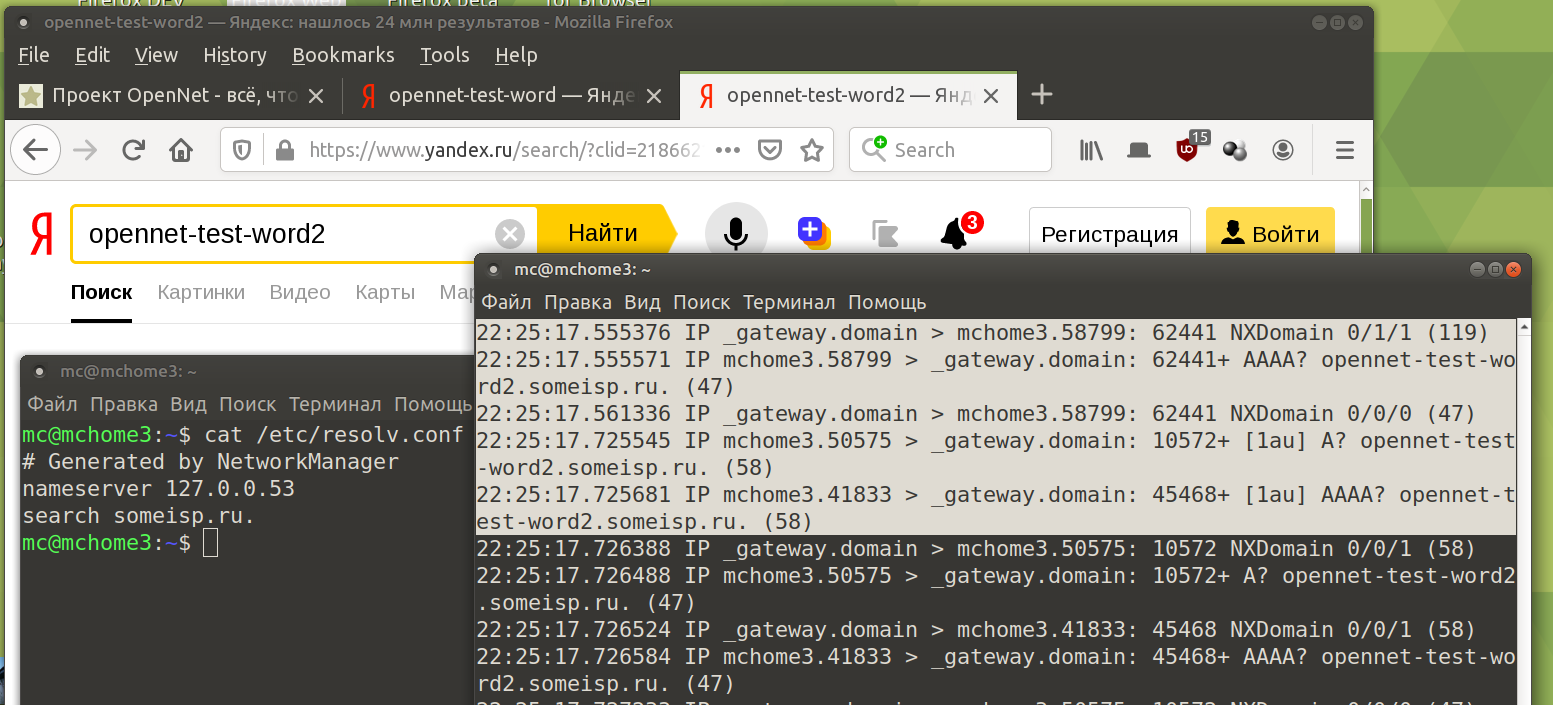Open Firefox File menu

click(x=34, y=55)
